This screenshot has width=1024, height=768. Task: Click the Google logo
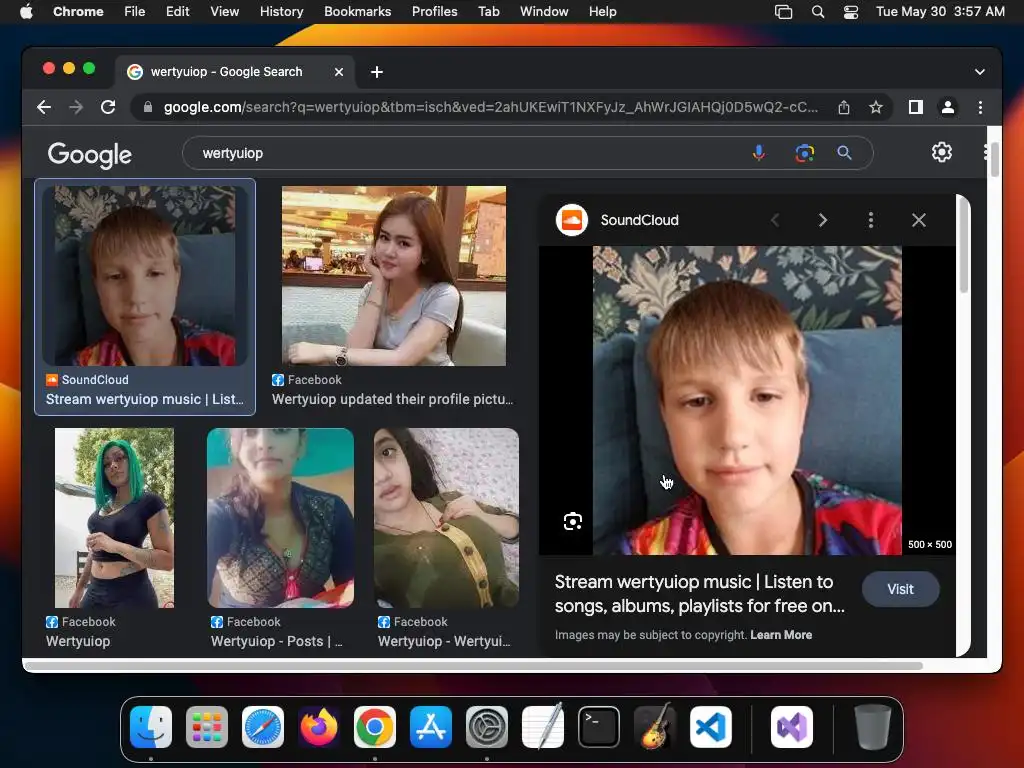click(89, 155)
